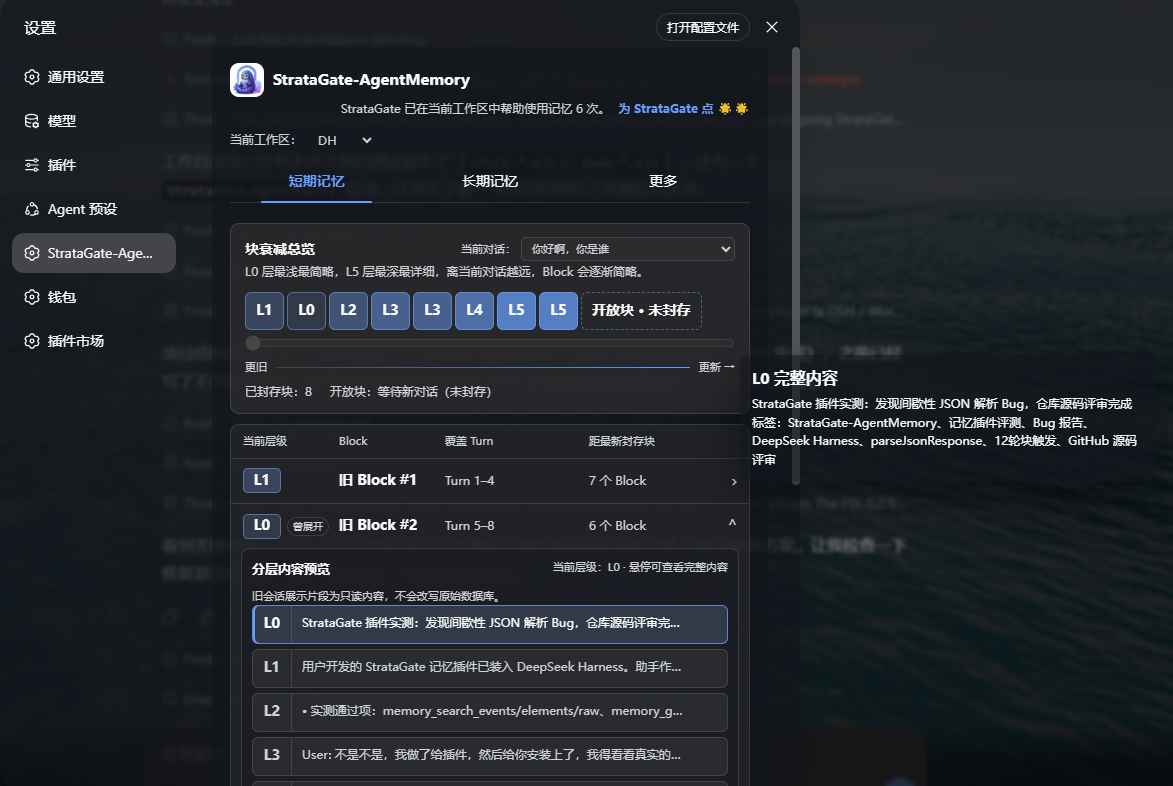Click the 曾展开 tag on Block #2
Viewport: 1173px width, 786px height.
pos(308,526)
